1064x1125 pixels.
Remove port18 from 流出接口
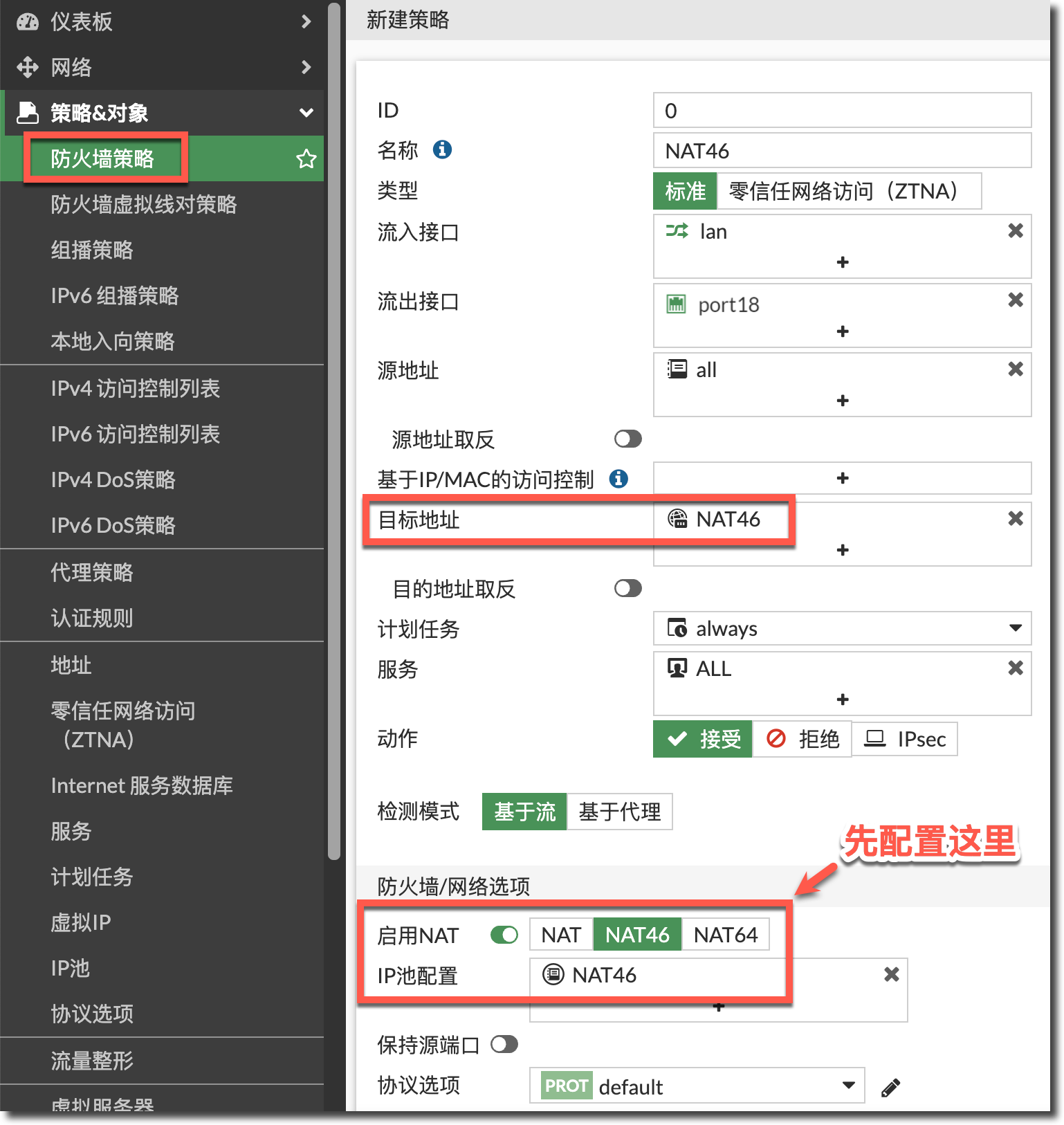(1015, 300)
